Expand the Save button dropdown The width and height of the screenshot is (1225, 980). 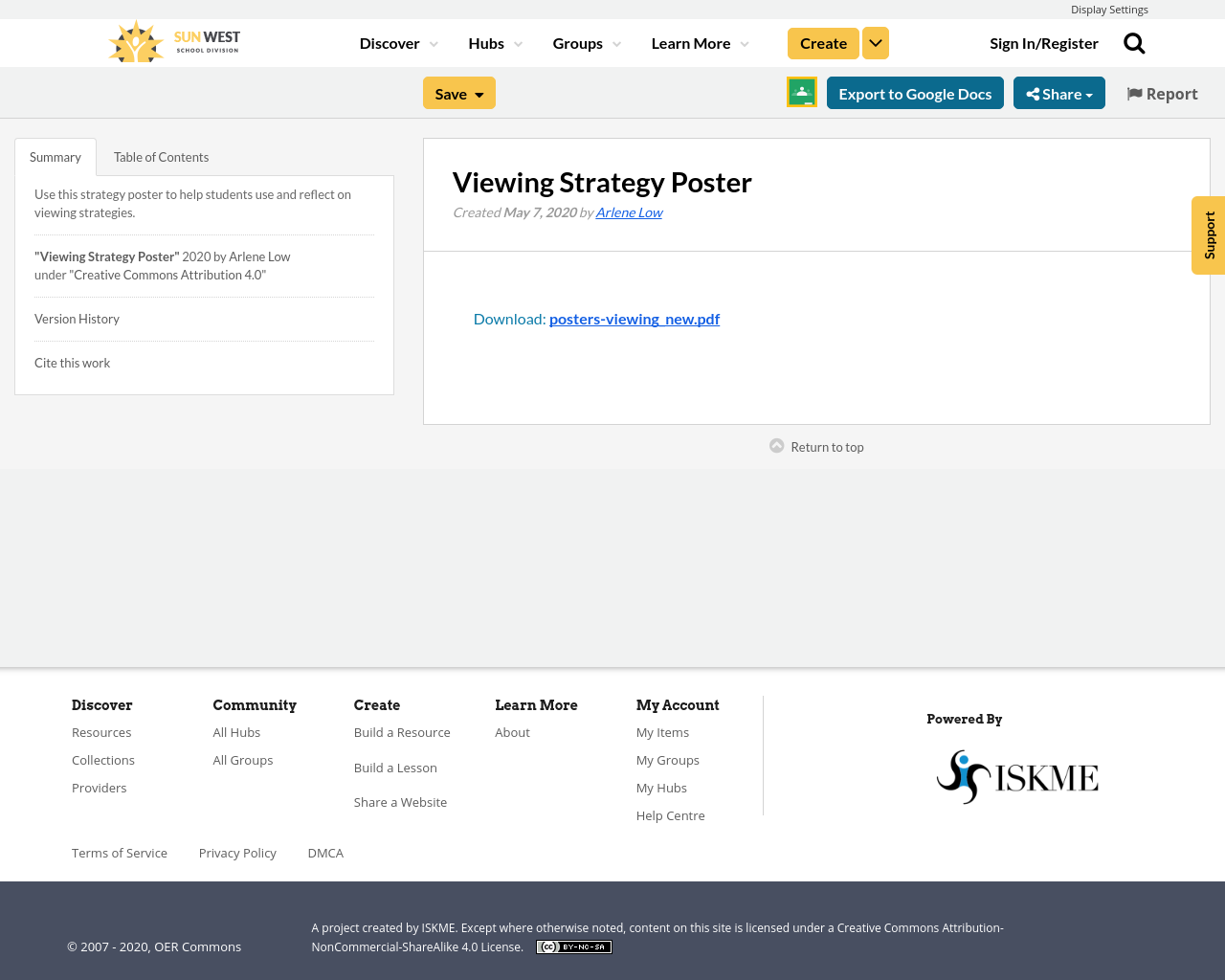(x=479, y=92)
